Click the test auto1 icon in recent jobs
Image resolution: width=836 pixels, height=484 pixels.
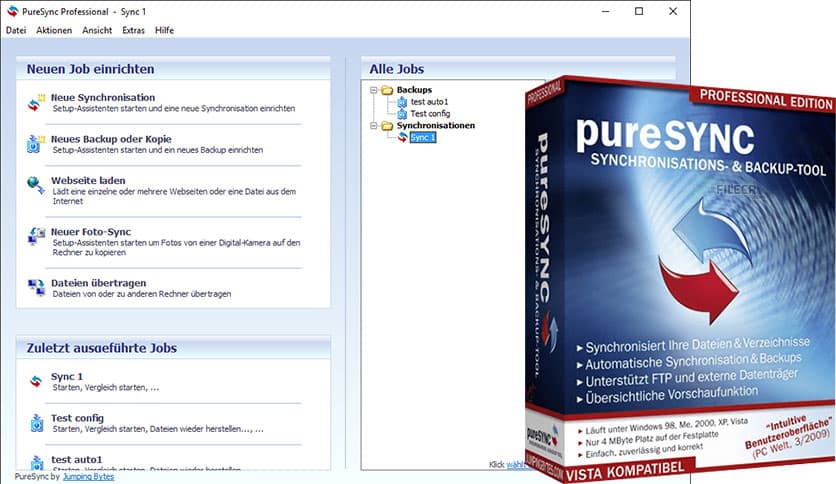tap(36, 463)
